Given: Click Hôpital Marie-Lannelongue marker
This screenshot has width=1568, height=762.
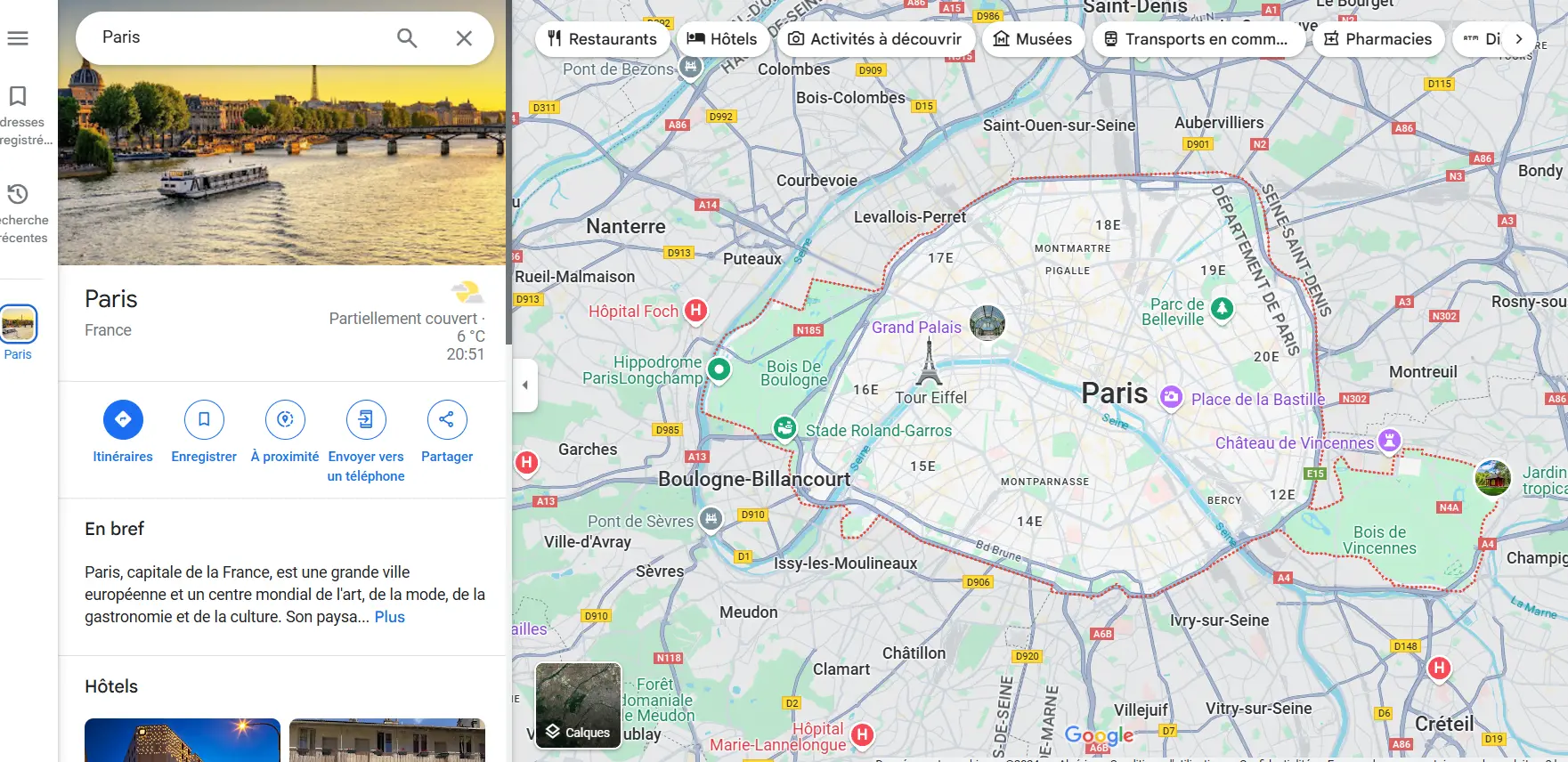Looking at the screenshot, I should click(x=862, y=734).
